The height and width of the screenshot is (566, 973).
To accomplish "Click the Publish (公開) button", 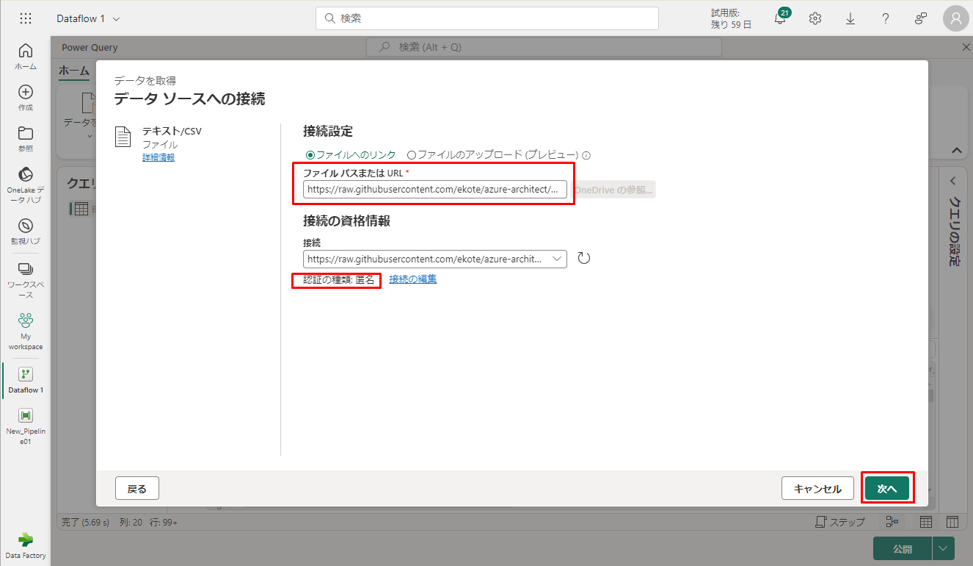I will 903,549.
